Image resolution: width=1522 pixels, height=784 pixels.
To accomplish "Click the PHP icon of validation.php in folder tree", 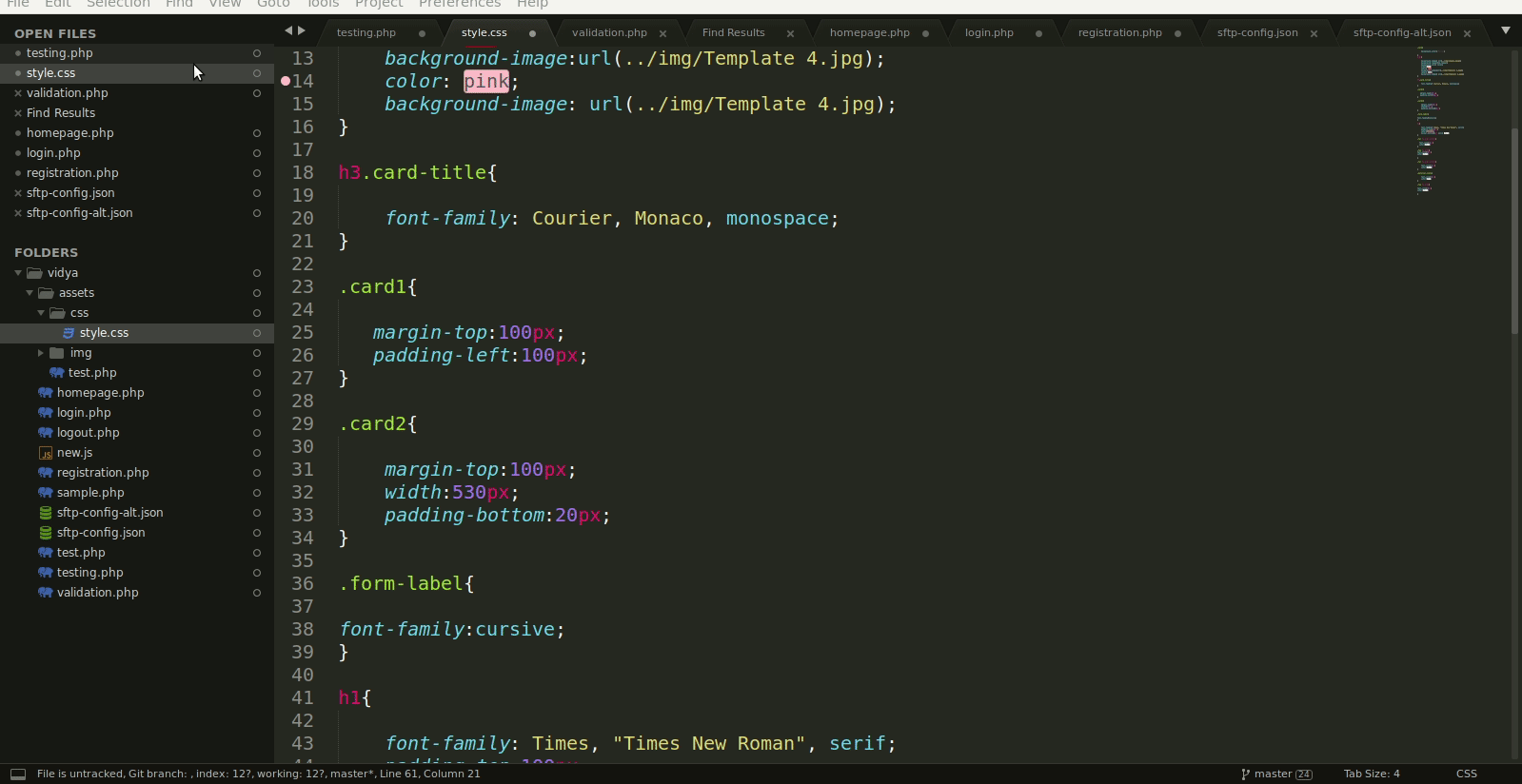I will [46, 593].
